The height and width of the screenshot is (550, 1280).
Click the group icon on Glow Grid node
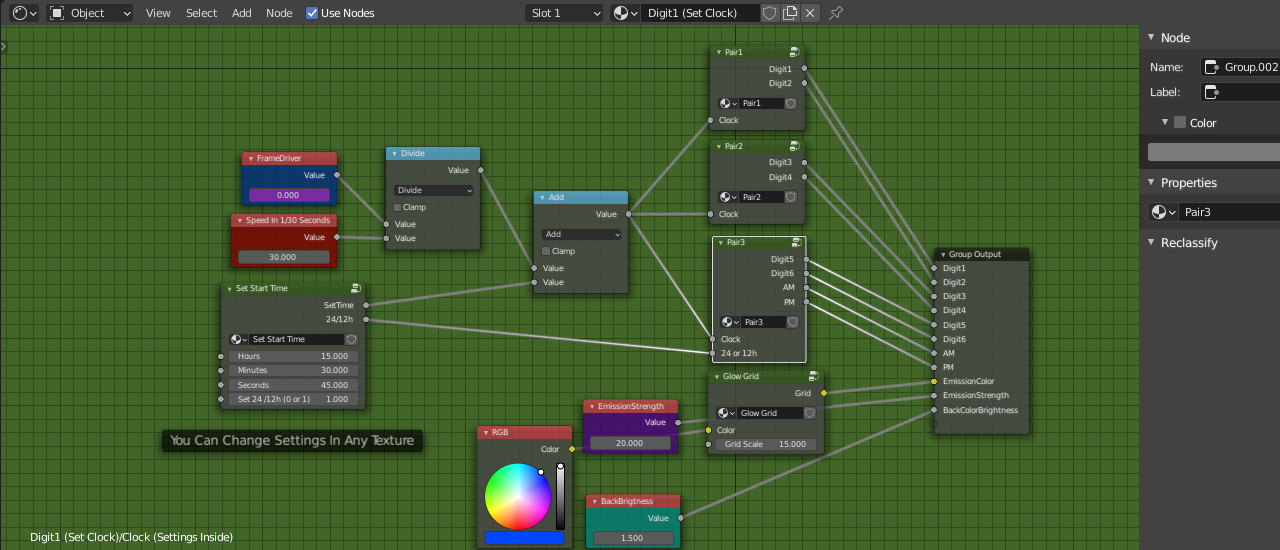pos(813,376)
